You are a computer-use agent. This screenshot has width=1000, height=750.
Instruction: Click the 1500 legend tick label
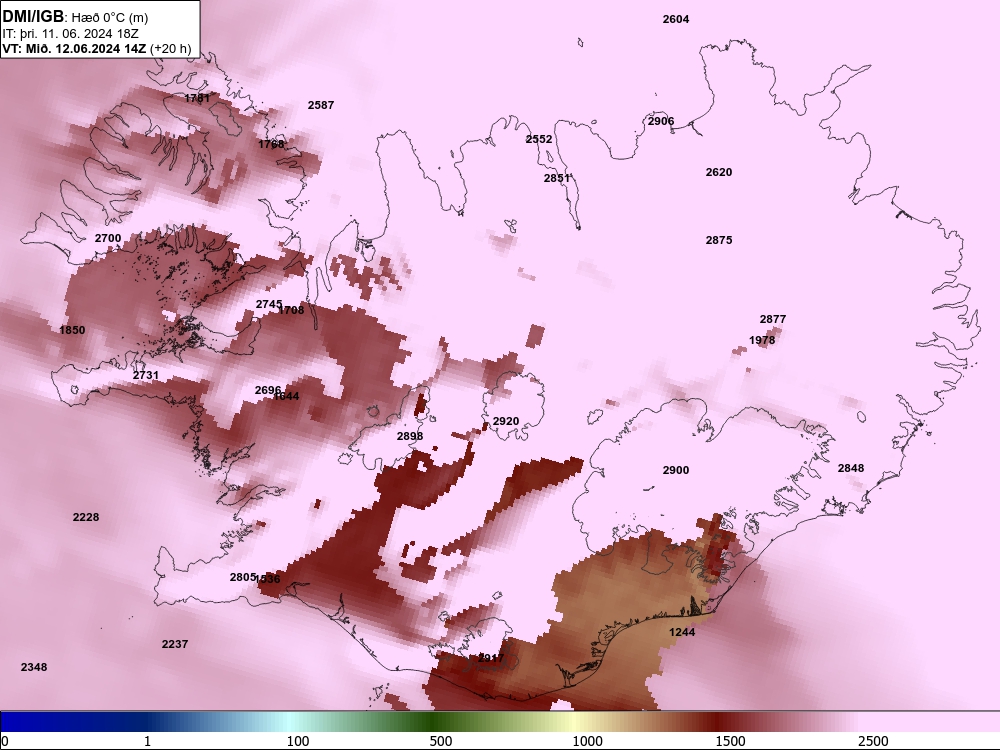pyautogui.click(x=730, y=741)
